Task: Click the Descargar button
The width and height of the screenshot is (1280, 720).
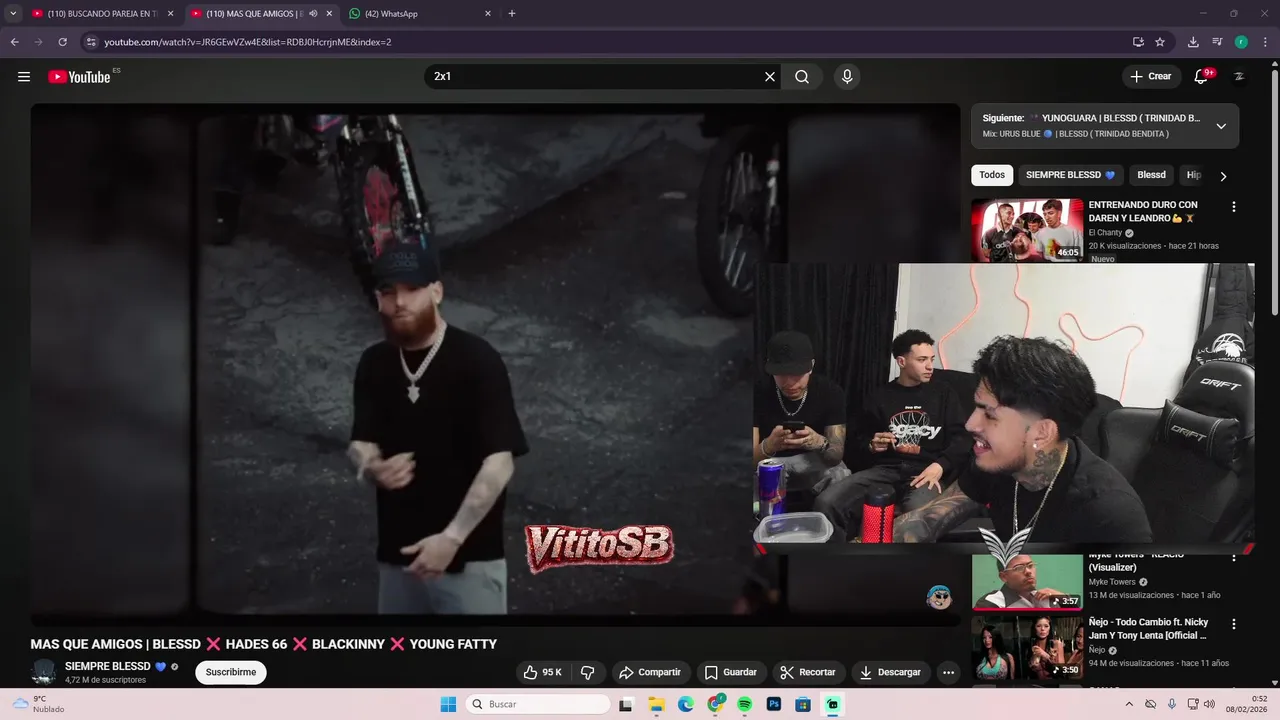Action: (x=890, y=672)
